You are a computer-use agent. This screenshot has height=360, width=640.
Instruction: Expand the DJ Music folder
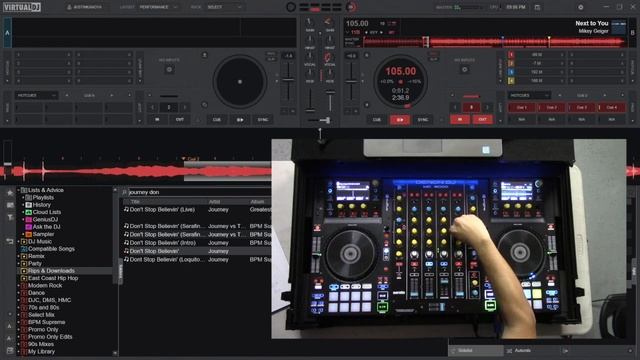18,242
